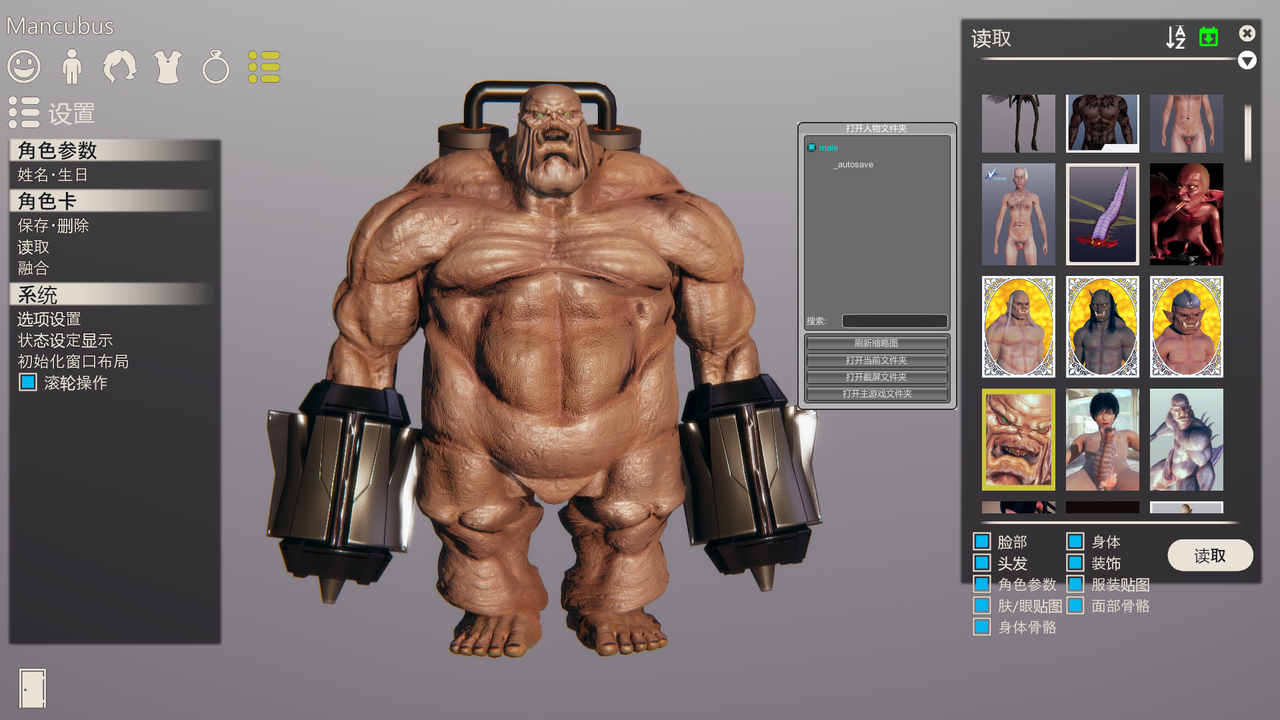Select the yellow settings list icon
This screenshot has height=720, width=1280.
click(x=264, y=67)
